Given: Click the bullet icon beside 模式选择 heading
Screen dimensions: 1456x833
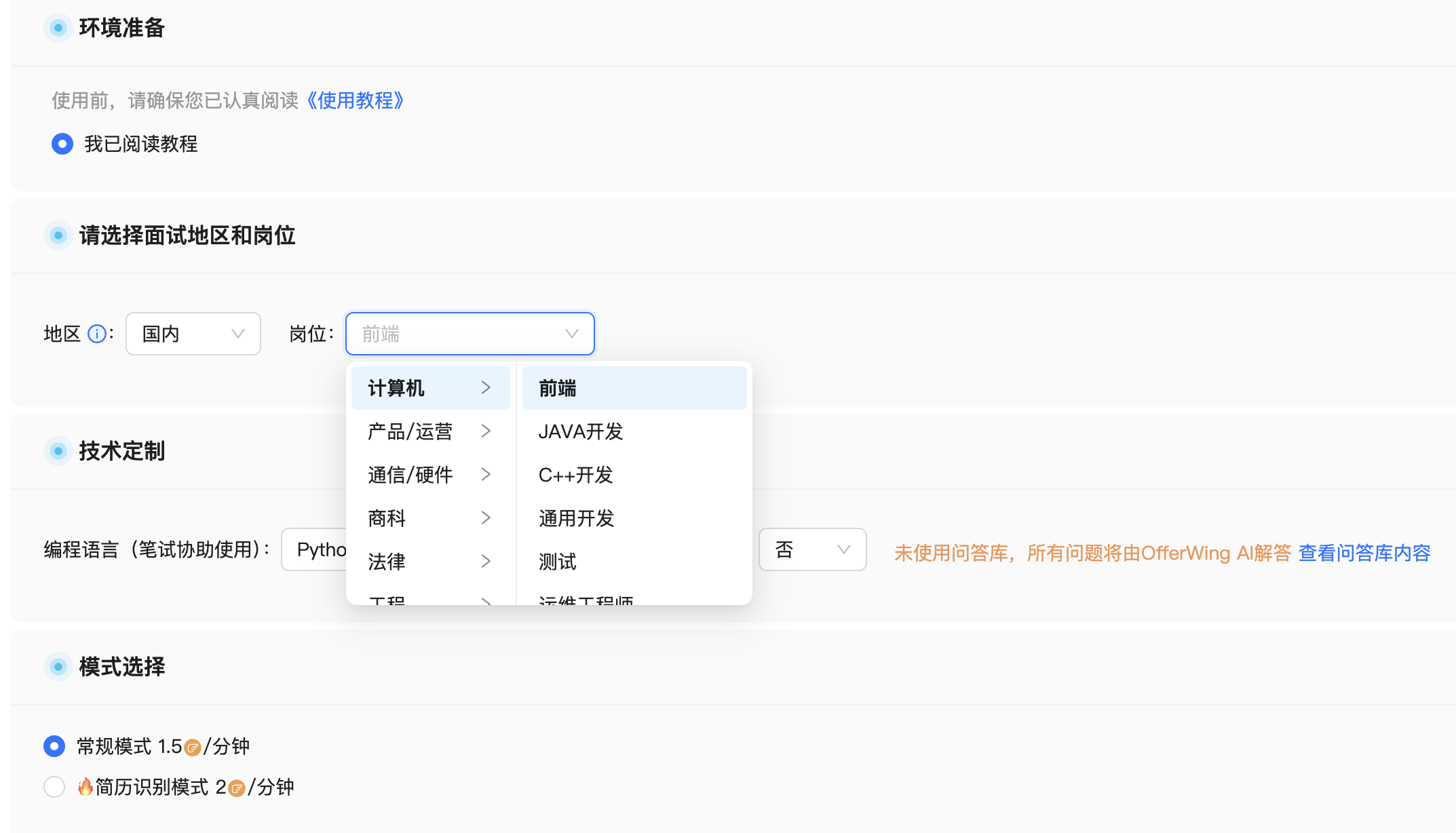Looking at the screenshot, I should tap(58, 667).
